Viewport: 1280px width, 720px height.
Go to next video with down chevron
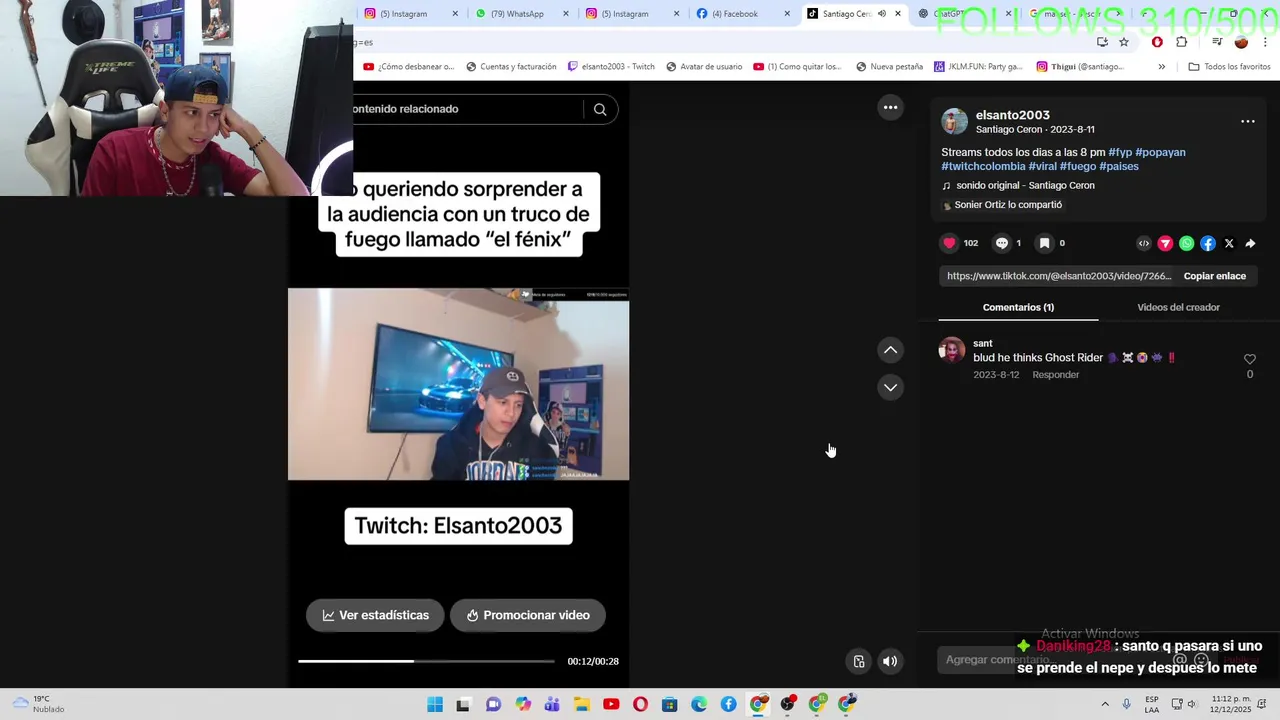tap(890, 387)
